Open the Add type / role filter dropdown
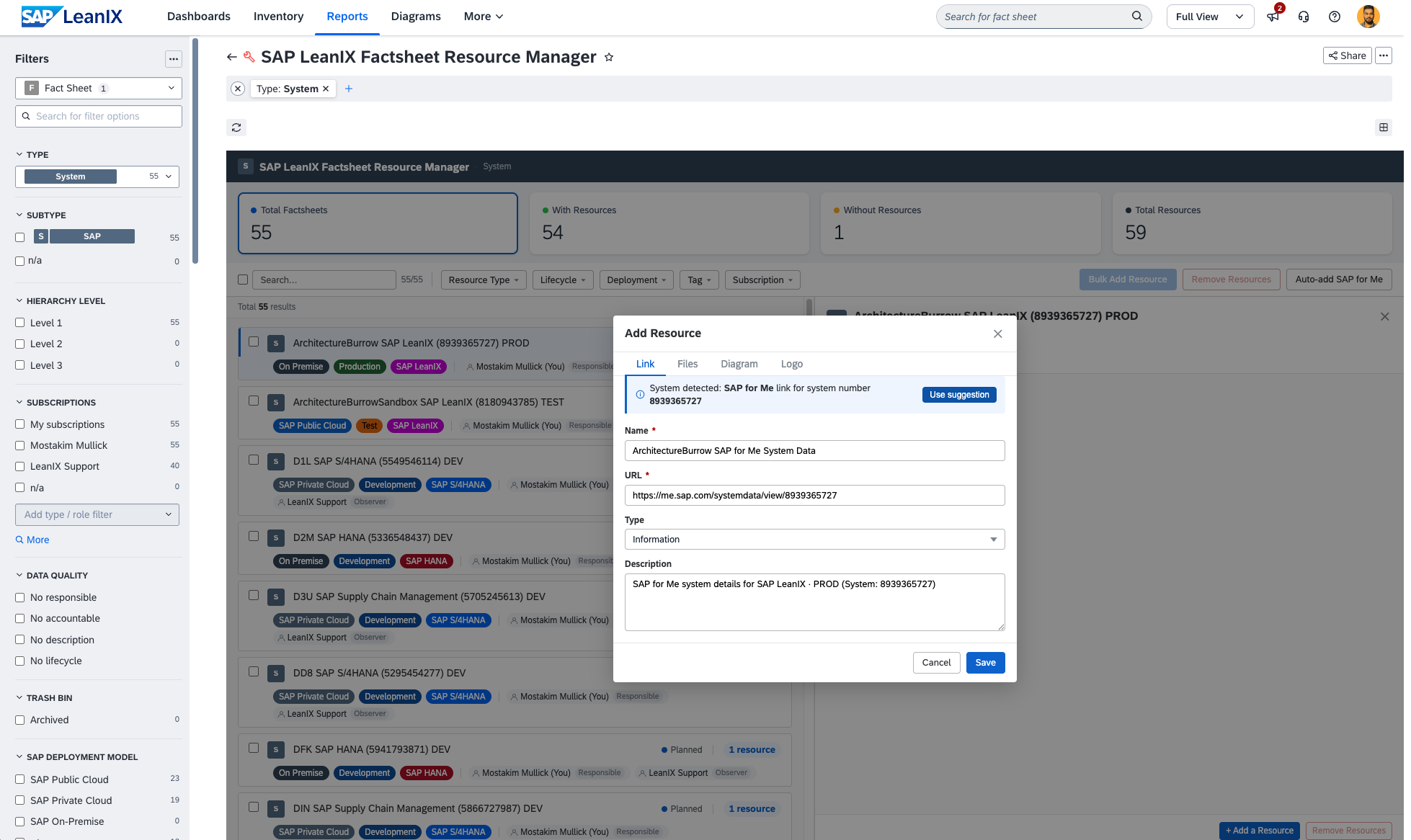Image resolution: width=1411 pixels, height=840 pixels. 97,514
